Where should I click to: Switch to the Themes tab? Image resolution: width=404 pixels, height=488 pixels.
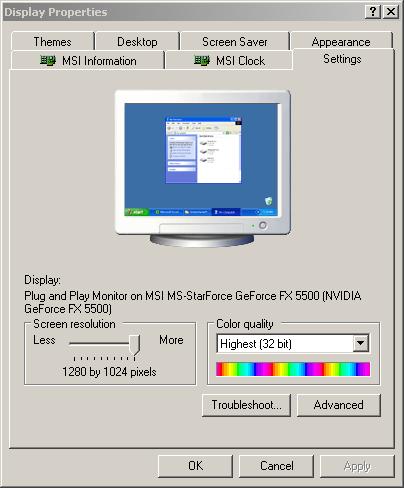click(52, 42)
